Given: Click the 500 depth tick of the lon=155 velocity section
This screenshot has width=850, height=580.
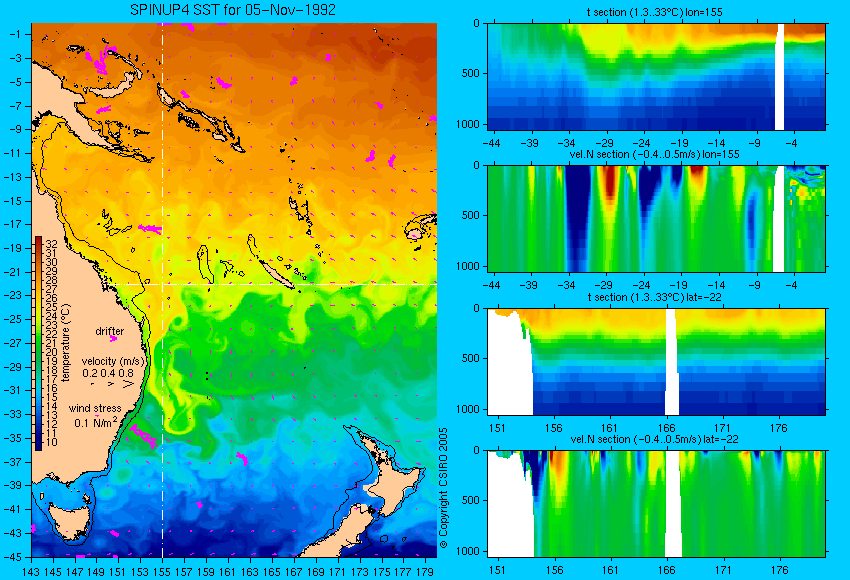Looking at the screenshot, I should [x=471, y=215].
